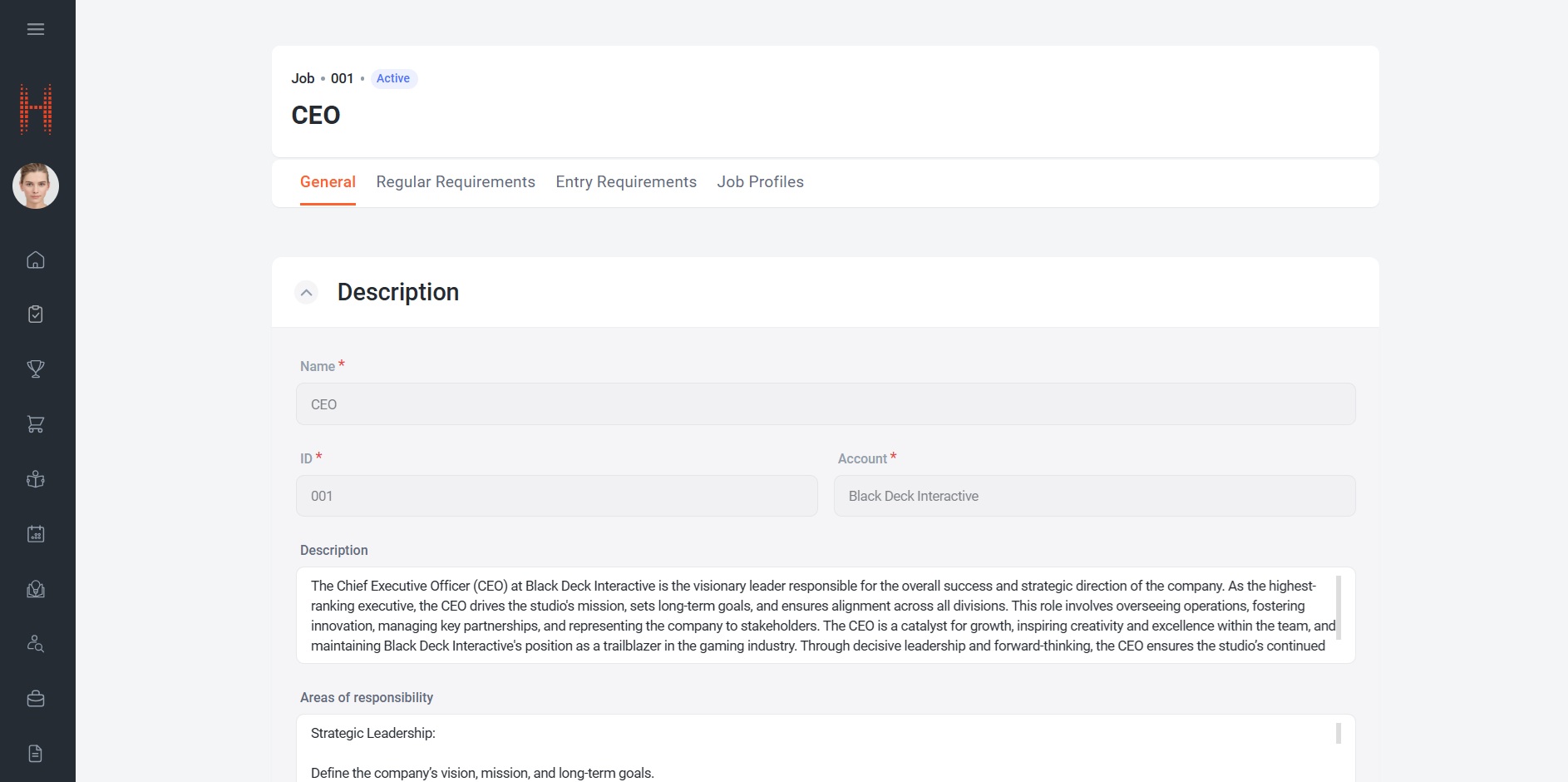Click the Active status badge

[x=393, y=78]
